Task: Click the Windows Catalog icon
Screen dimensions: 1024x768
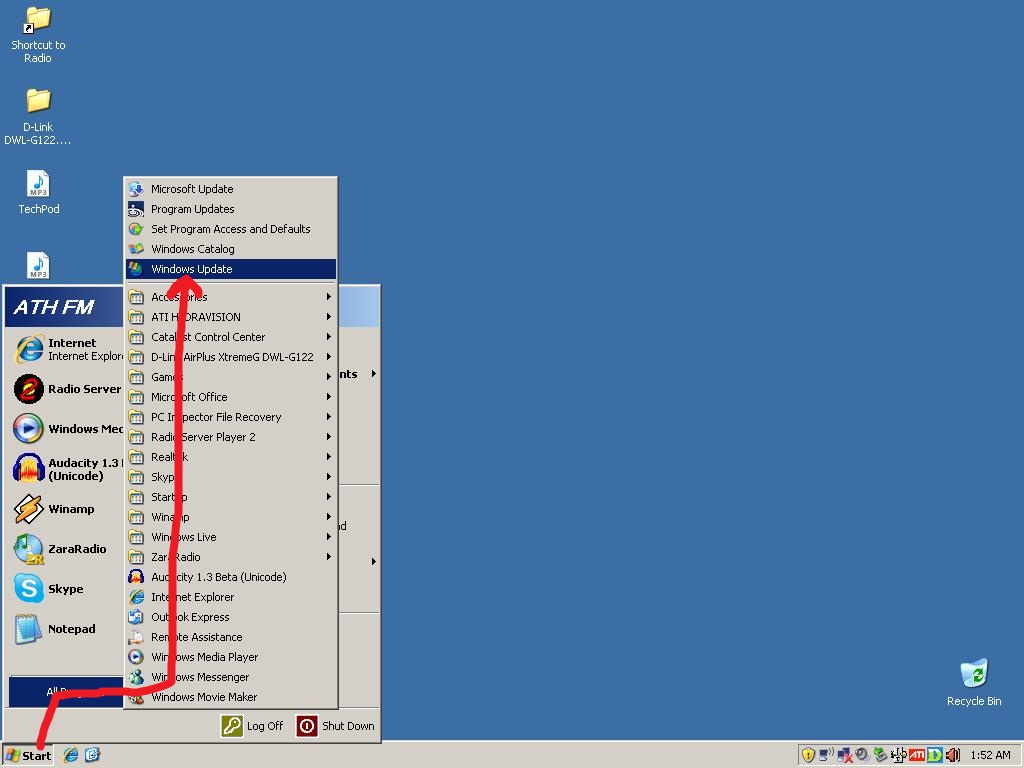Action: click(136, 249)
